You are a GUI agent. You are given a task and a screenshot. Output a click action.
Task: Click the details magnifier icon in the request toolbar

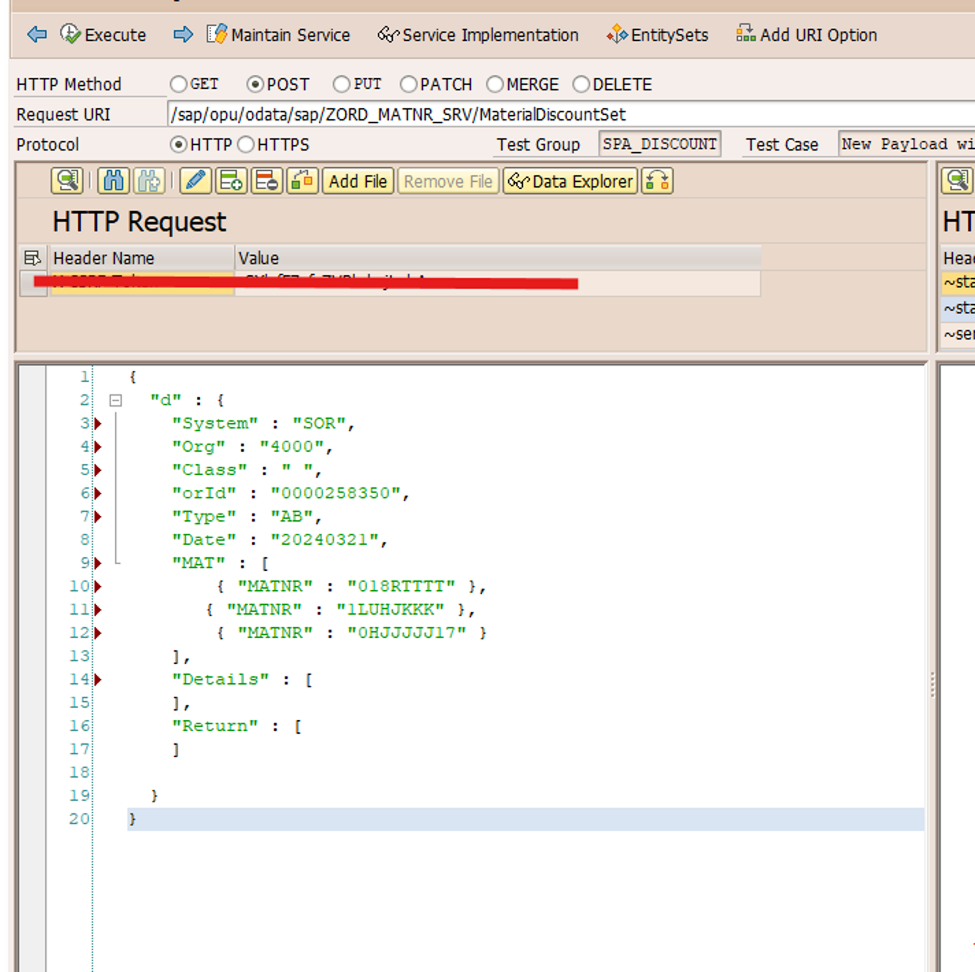click(67, 181)
